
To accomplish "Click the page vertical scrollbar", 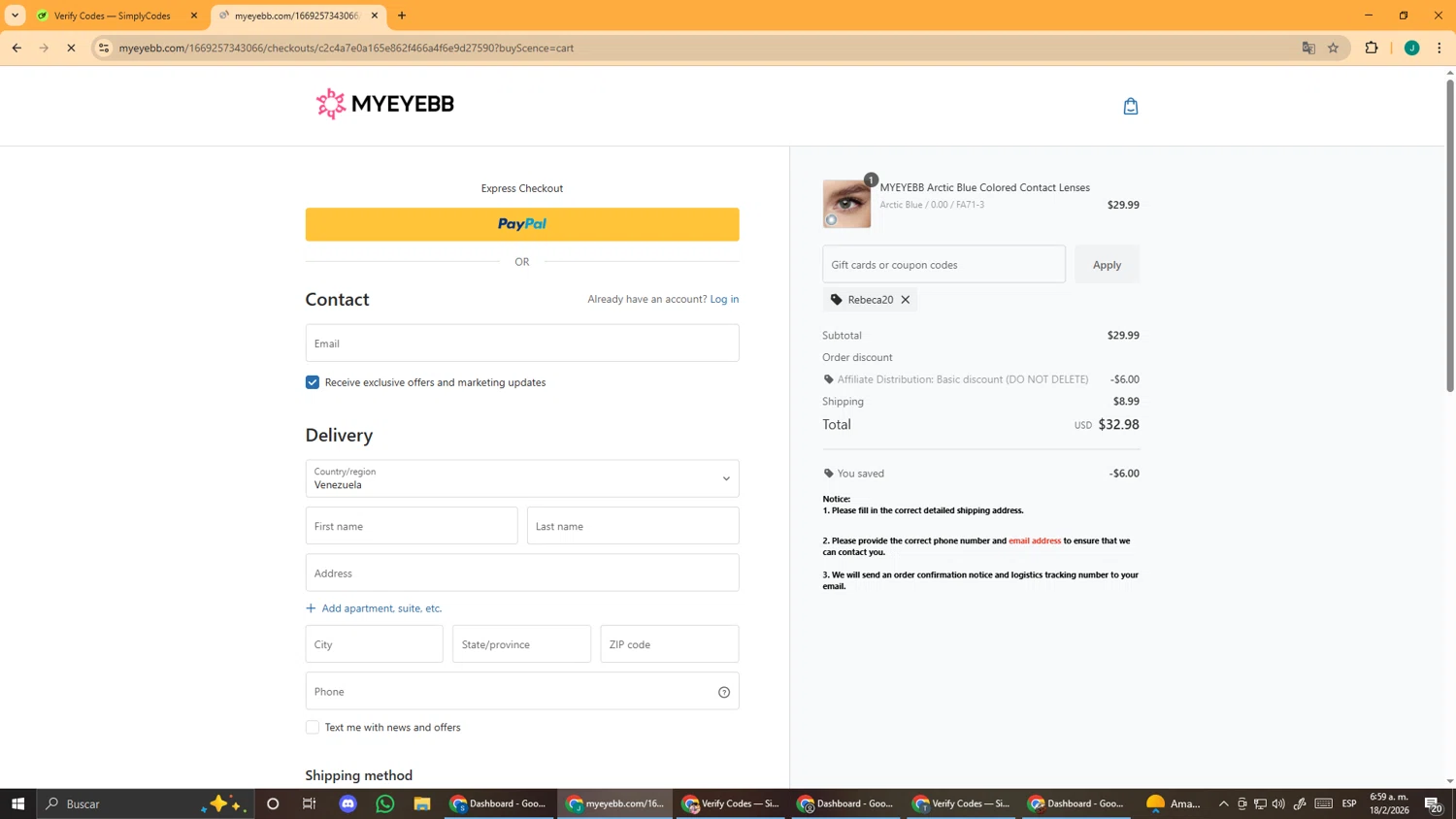I will tap(1450, 236).
